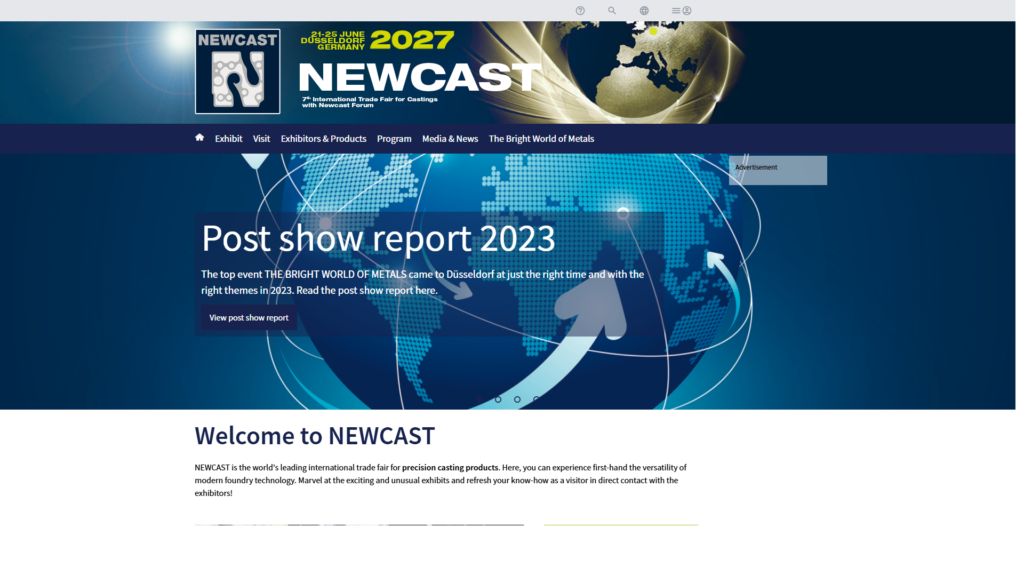
Task: Open the Exhibit menu
Action: click(x=229, y=138)
